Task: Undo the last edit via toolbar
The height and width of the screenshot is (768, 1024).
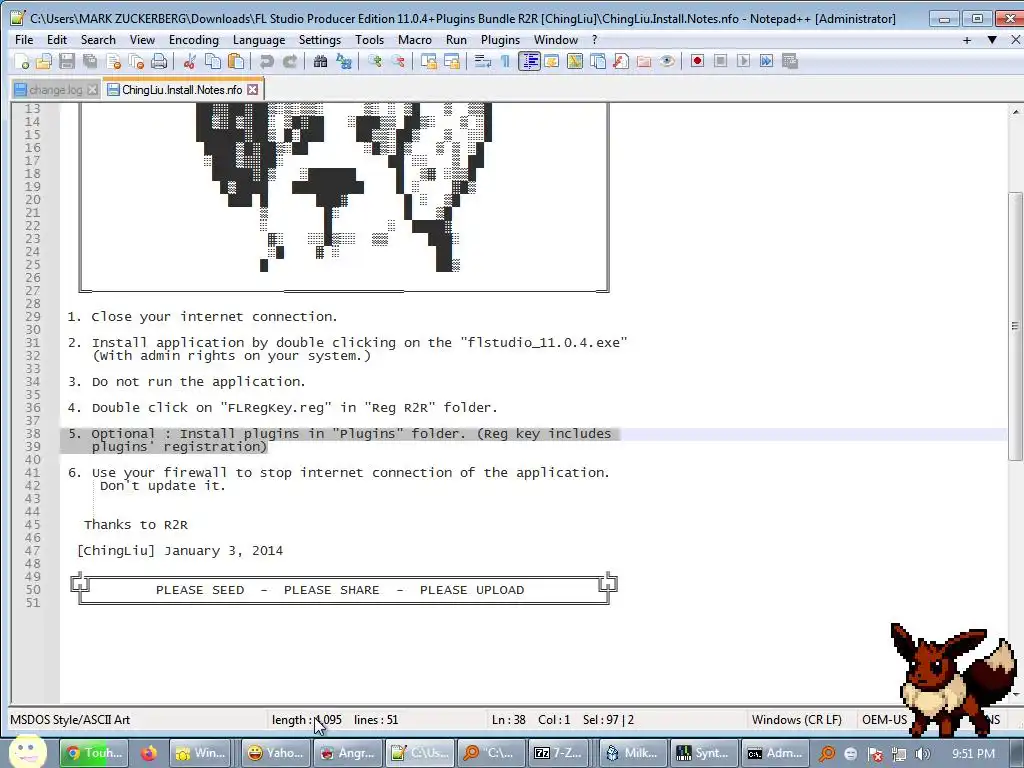Action: pos(266,61)
